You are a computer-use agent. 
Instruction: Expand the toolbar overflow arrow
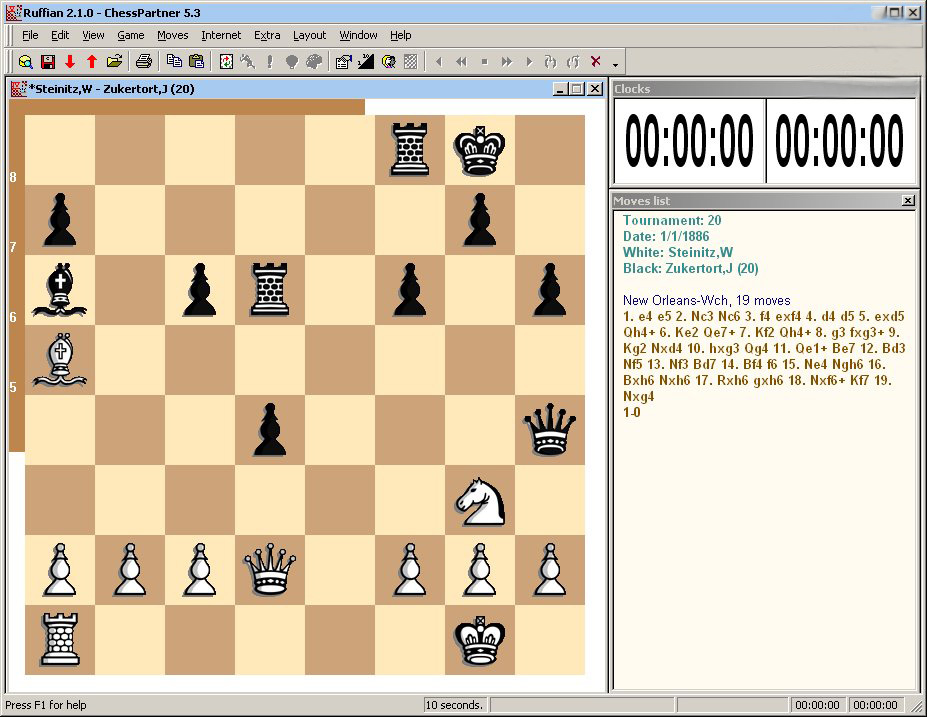615,64
